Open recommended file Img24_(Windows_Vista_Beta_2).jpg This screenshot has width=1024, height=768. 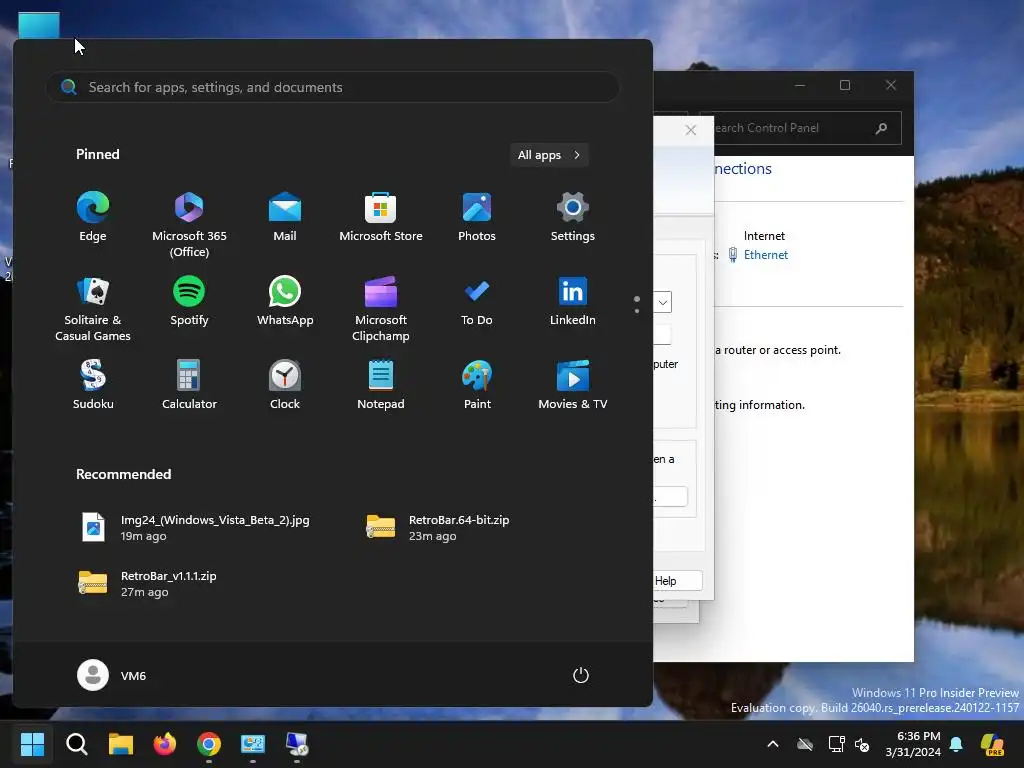click(x=195, y=527)
